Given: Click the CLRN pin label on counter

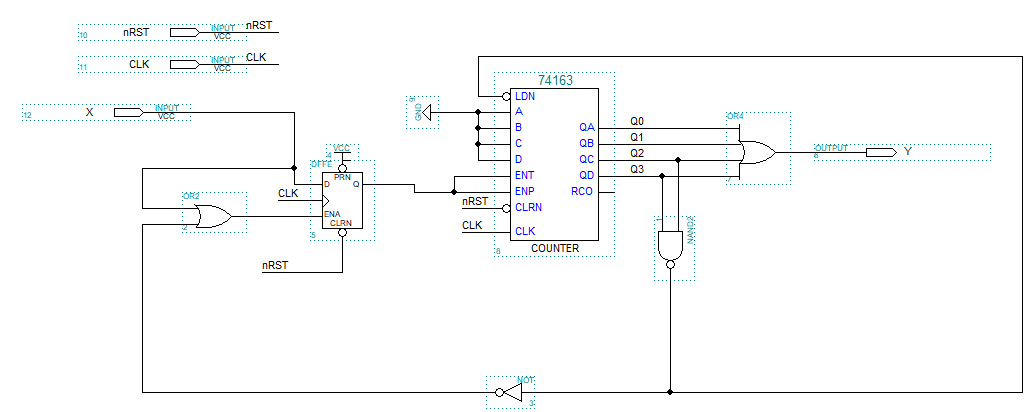Looking at the screenshot, I should pos(528,208).
